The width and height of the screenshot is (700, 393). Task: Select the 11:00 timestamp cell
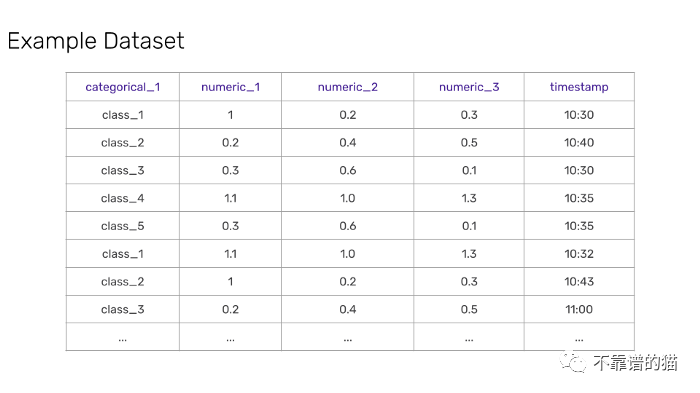pos(579,309)
